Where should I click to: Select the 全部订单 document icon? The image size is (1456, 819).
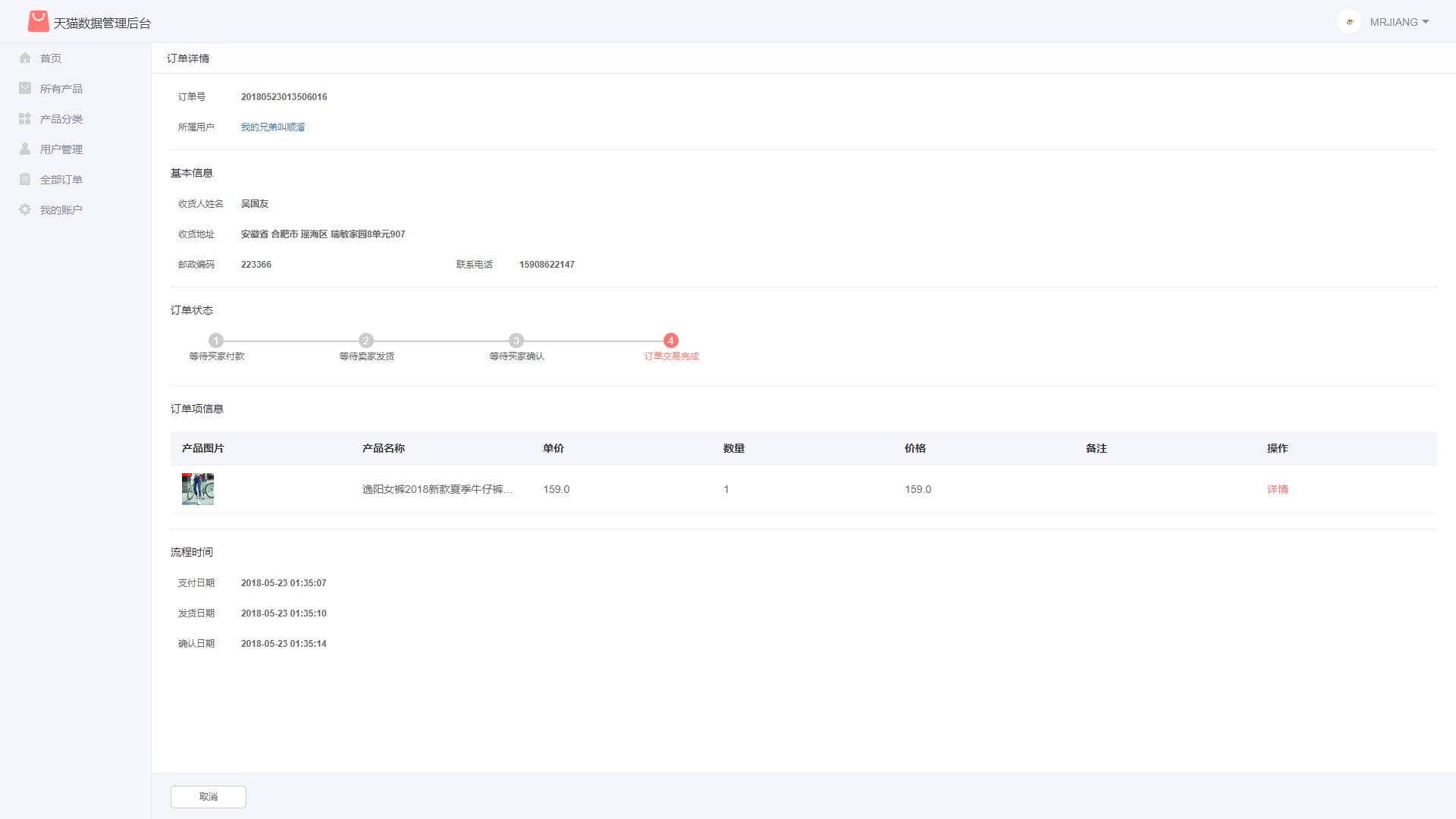[25, 179]
